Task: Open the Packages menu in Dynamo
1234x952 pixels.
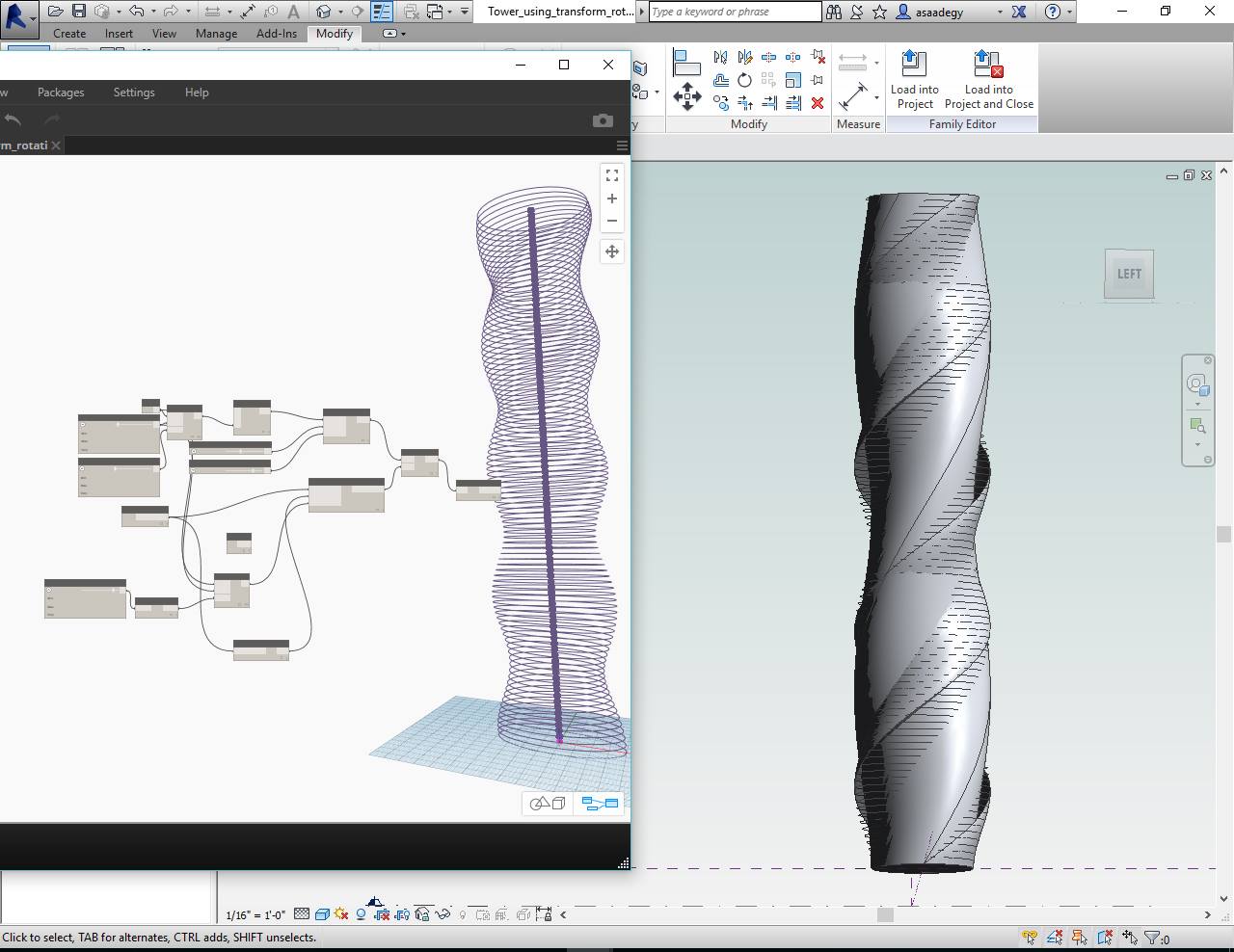Action: coord(60,92)
